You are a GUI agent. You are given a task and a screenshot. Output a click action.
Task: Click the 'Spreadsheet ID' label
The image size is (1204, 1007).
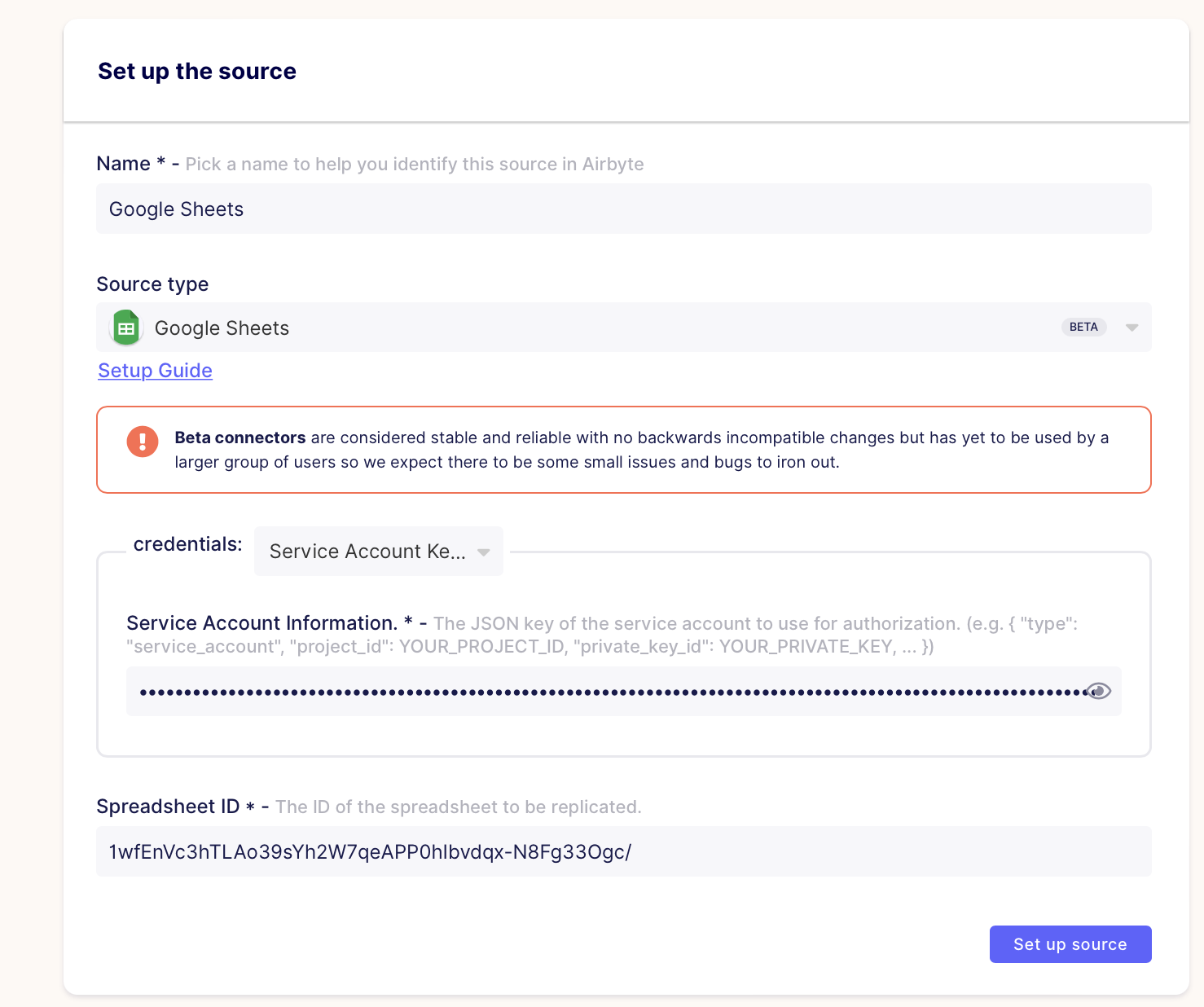point(168,807)
